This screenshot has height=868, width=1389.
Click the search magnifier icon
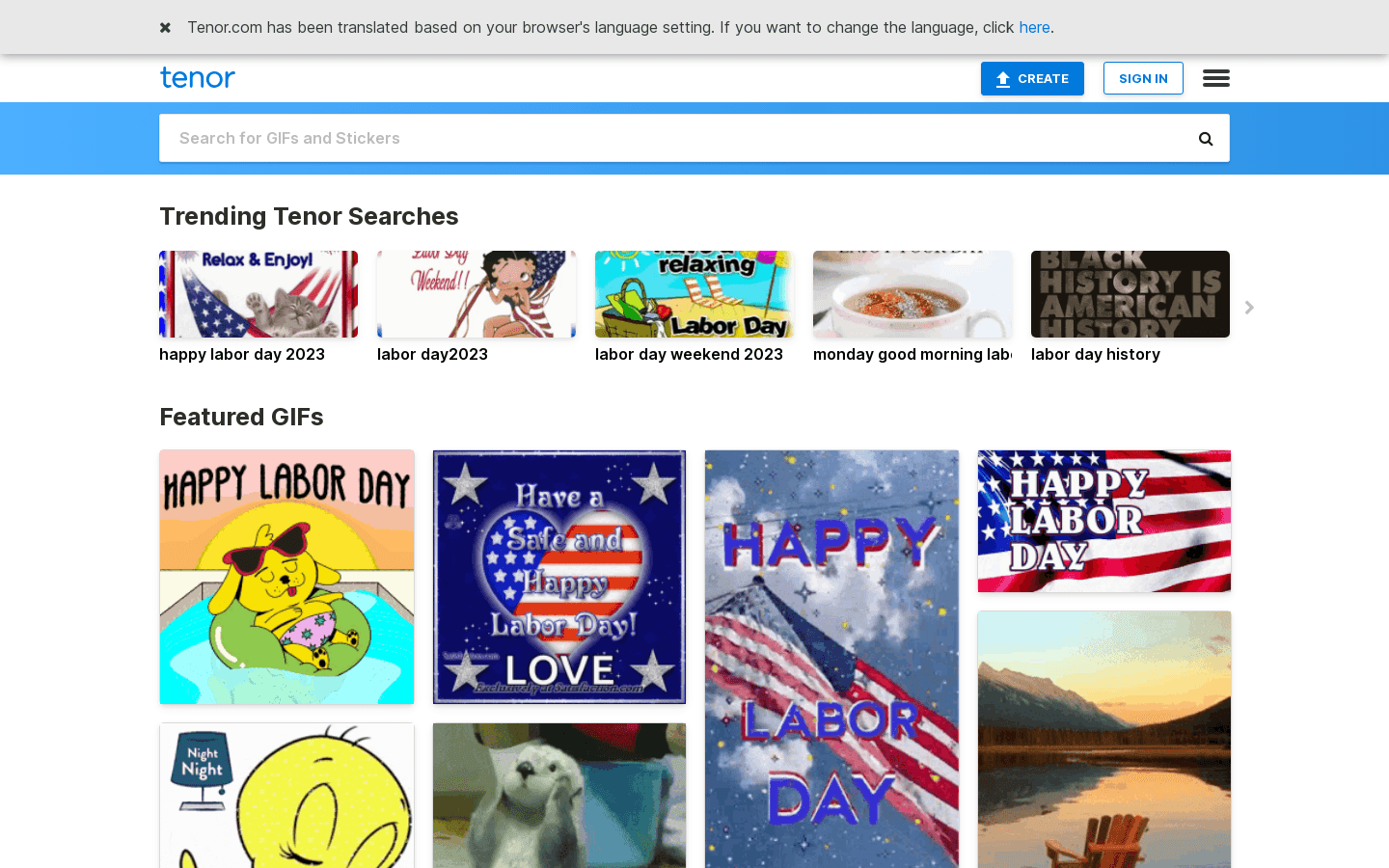click(x=1205, y=139)
